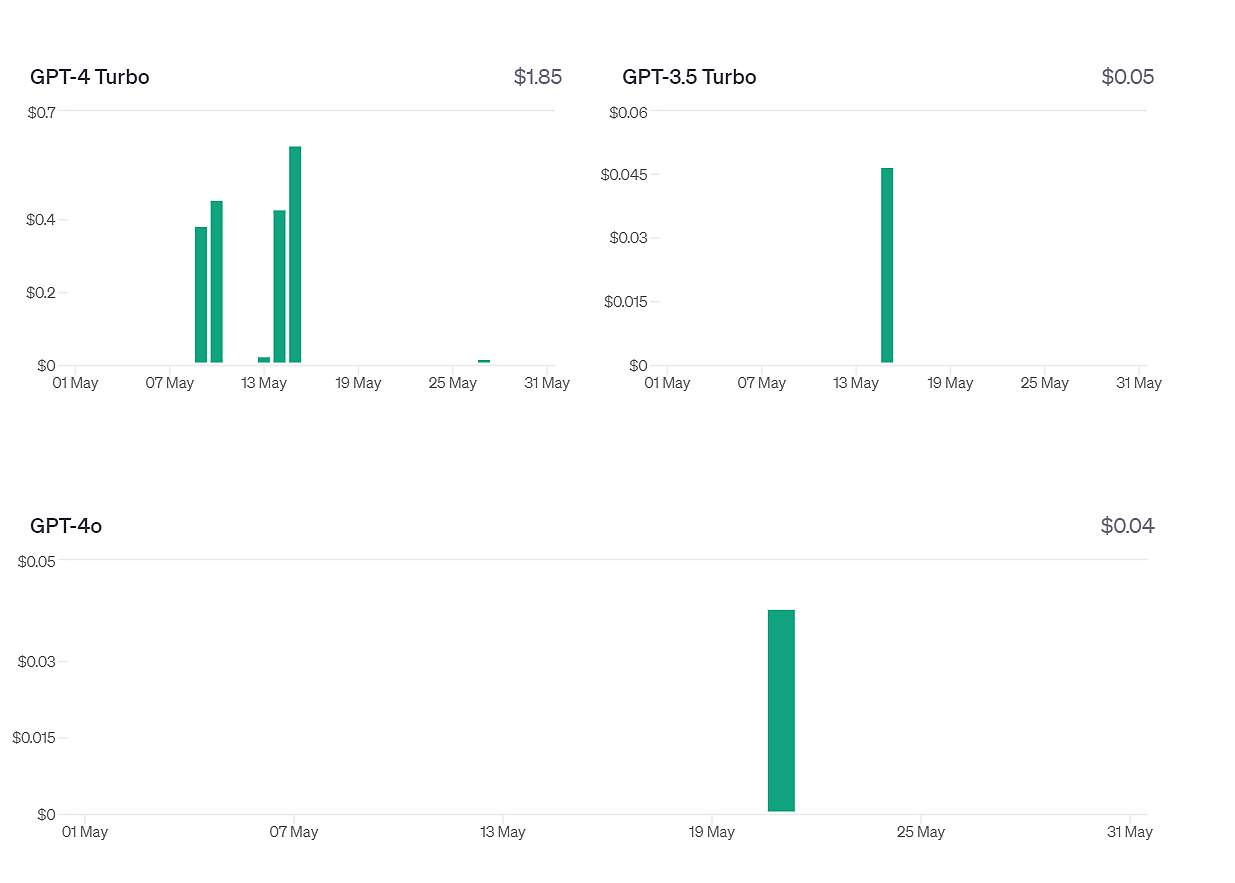The height and width of the screenshot is (883, 1235).
Task: Click '25 May' on the GPT-4o axis
Action: click(x=920, y=832)
